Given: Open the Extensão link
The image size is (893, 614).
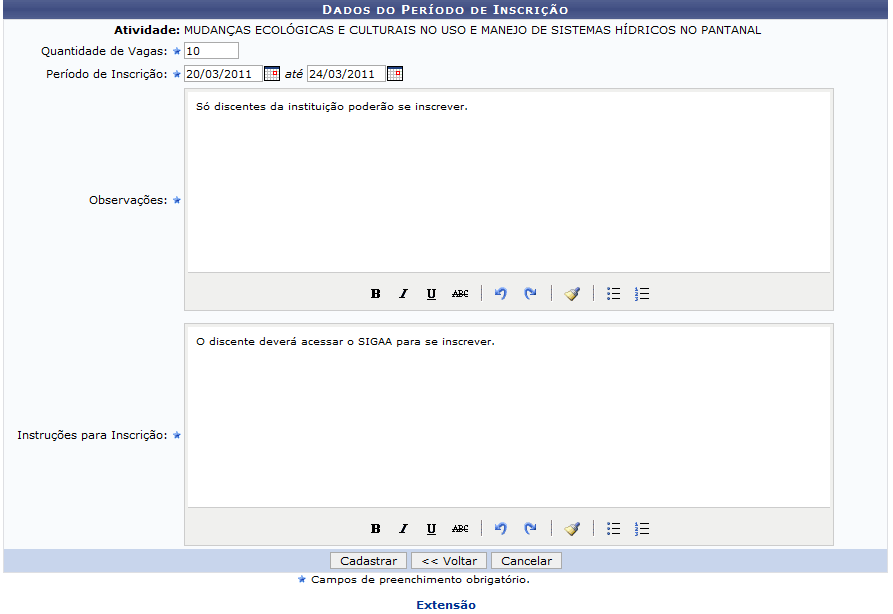Looking at the screenshot, I should (446, 605).
